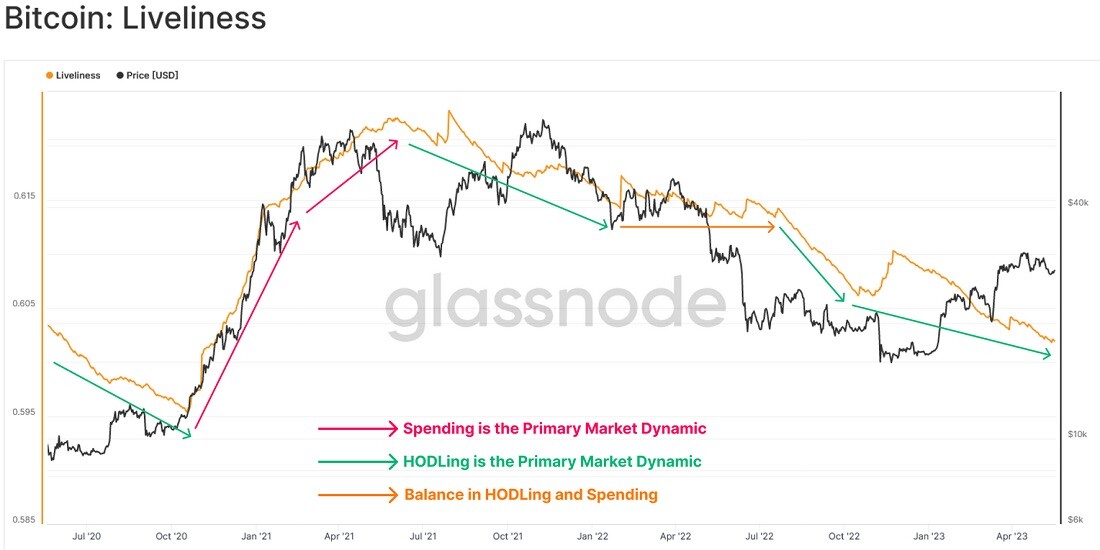
Task: Toggle the Liveliness legend entry
Action: click(x=73, y=75)
